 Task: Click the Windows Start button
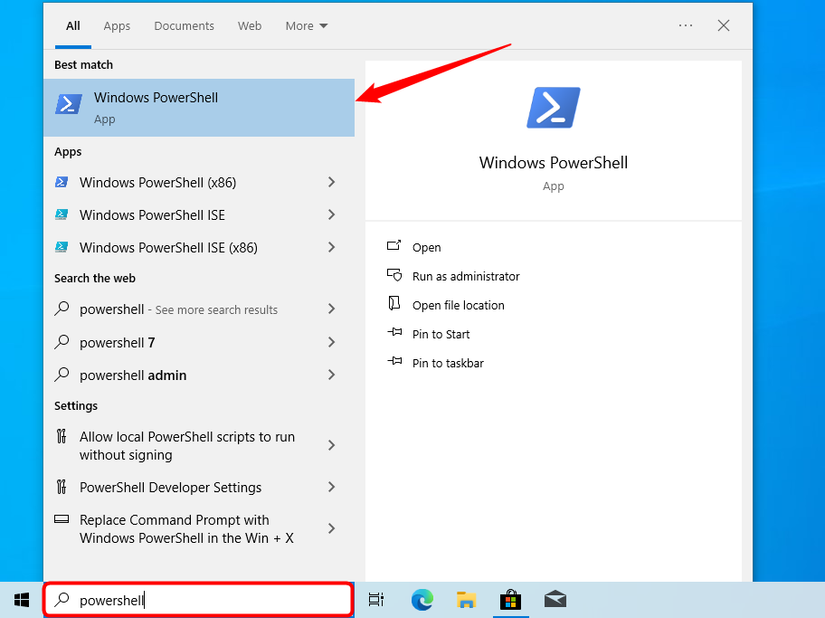(21, 599)
